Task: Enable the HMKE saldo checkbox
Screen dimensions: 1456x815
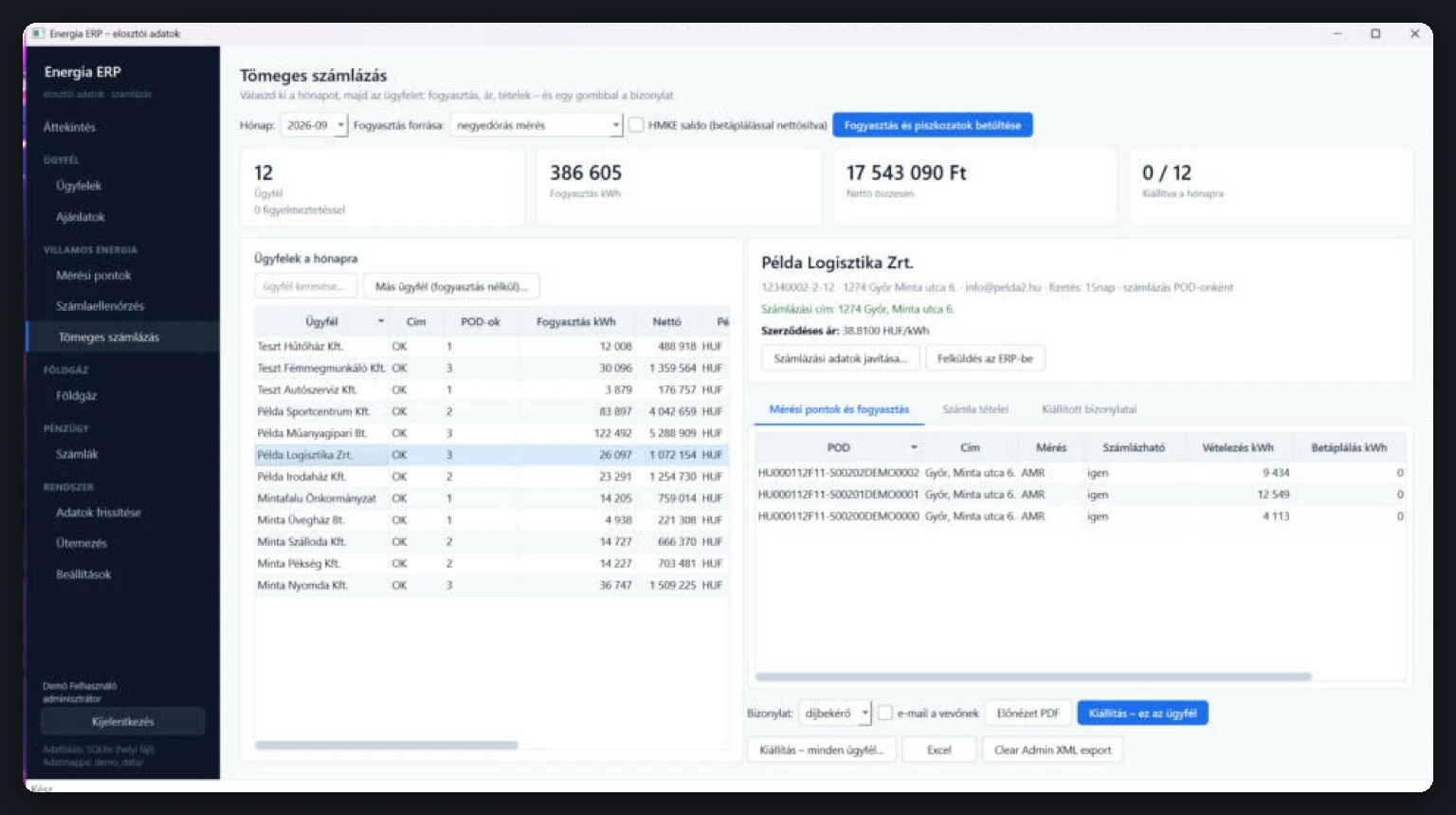Action: 636,125
